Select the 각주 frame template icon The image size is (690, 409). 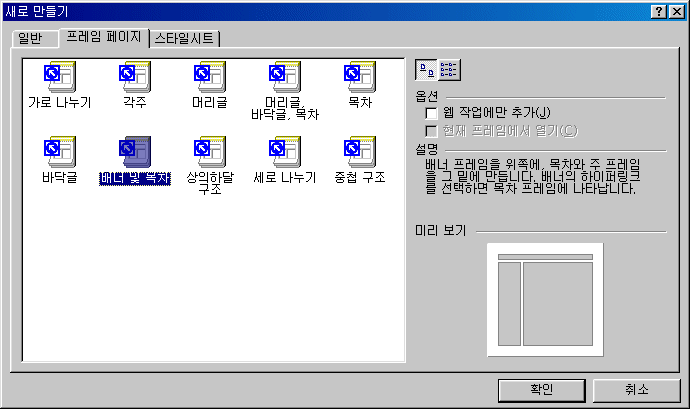(x=135, y=77)
